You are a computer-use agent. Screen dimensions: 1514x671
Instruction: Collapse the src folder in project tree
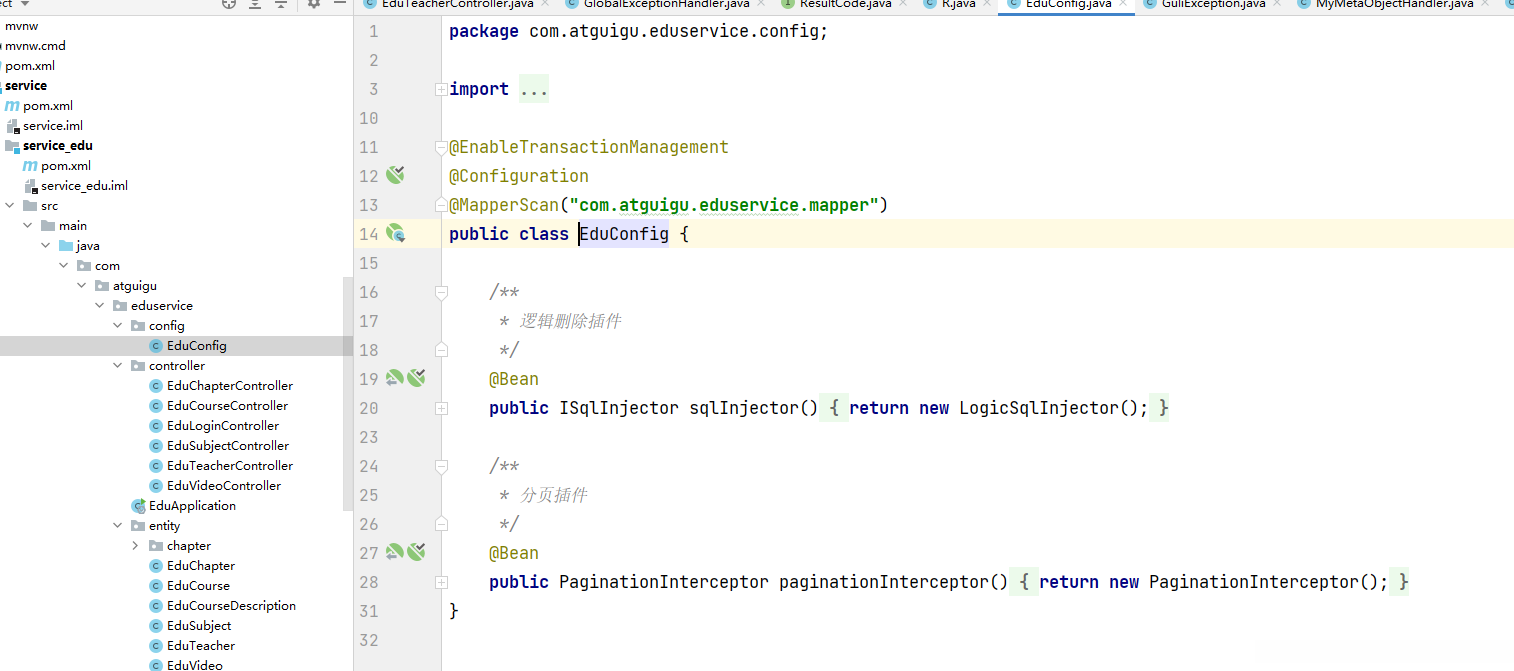[x=10, y=206]
